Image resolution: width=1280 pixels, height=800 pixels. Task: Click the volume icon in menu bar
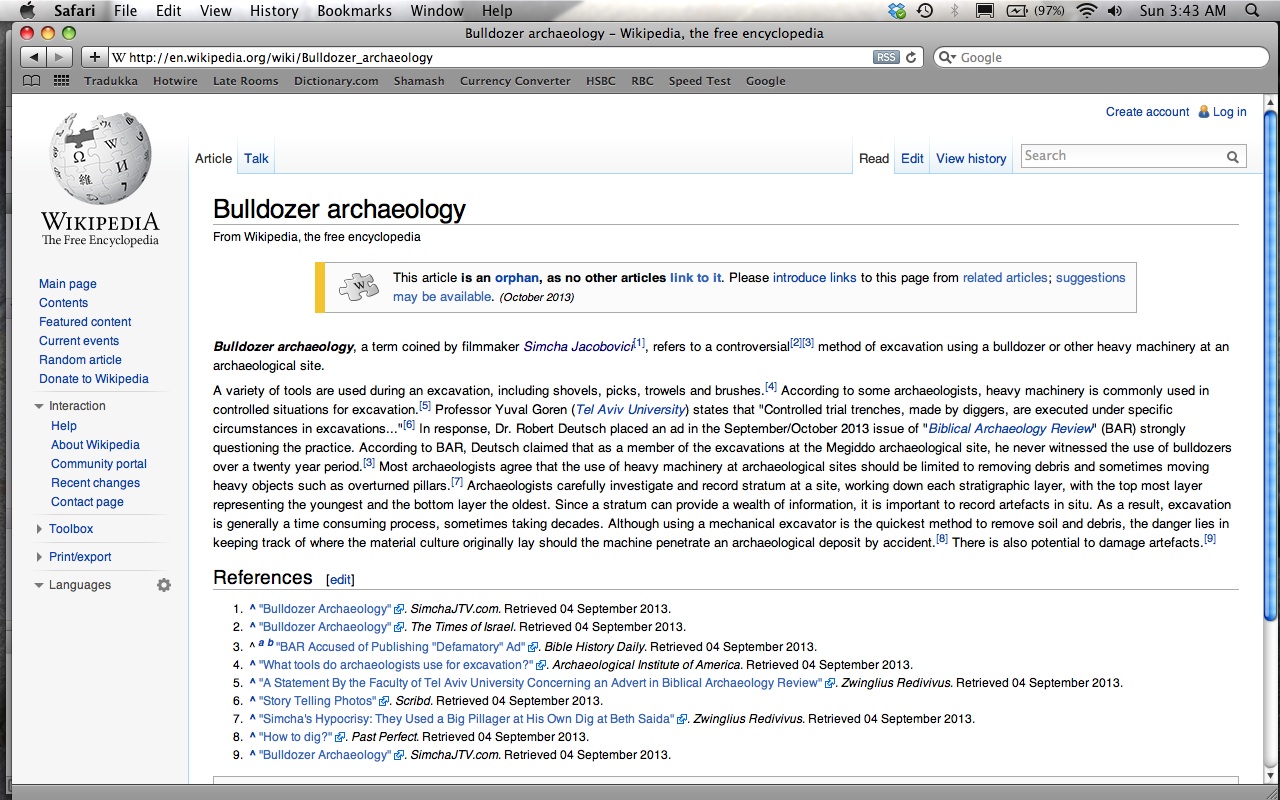click(x=1114, y=11)
